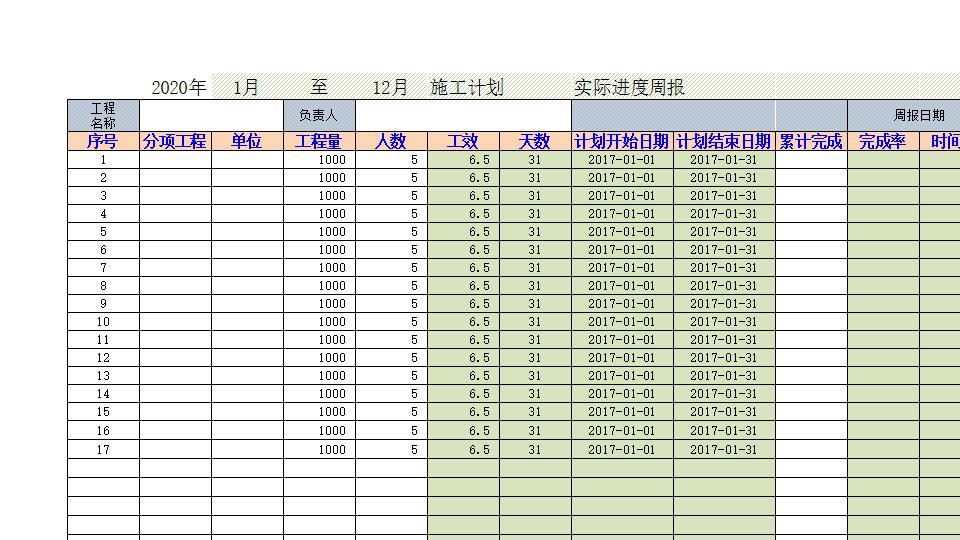The width and height of the screenshot is (960, 540).
Task: Click the empty 分项工程 cell in row 7
Action: pyautogui.click(x=175, y=268)
